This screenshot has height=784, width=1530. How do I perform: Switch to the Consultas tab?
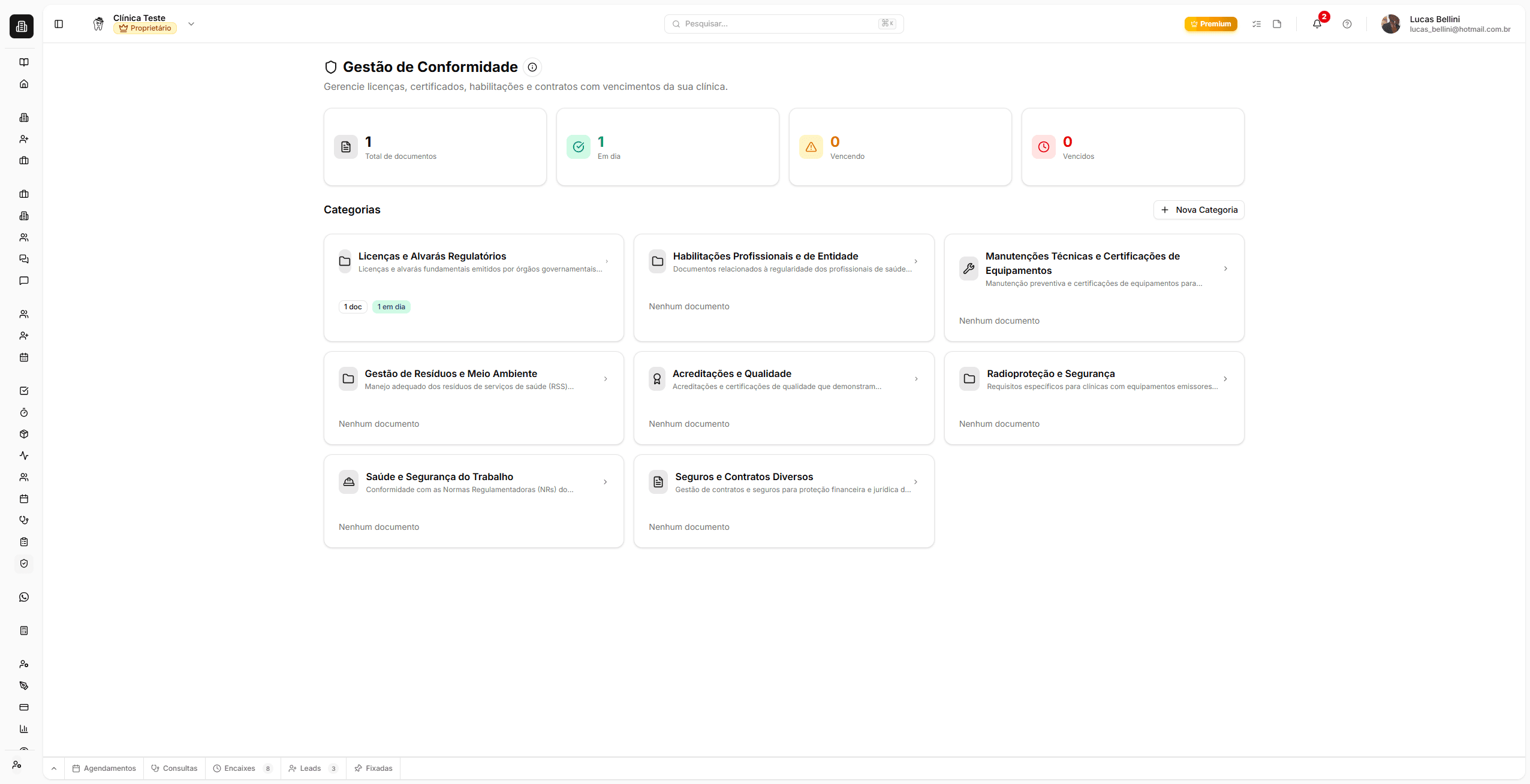174,768
